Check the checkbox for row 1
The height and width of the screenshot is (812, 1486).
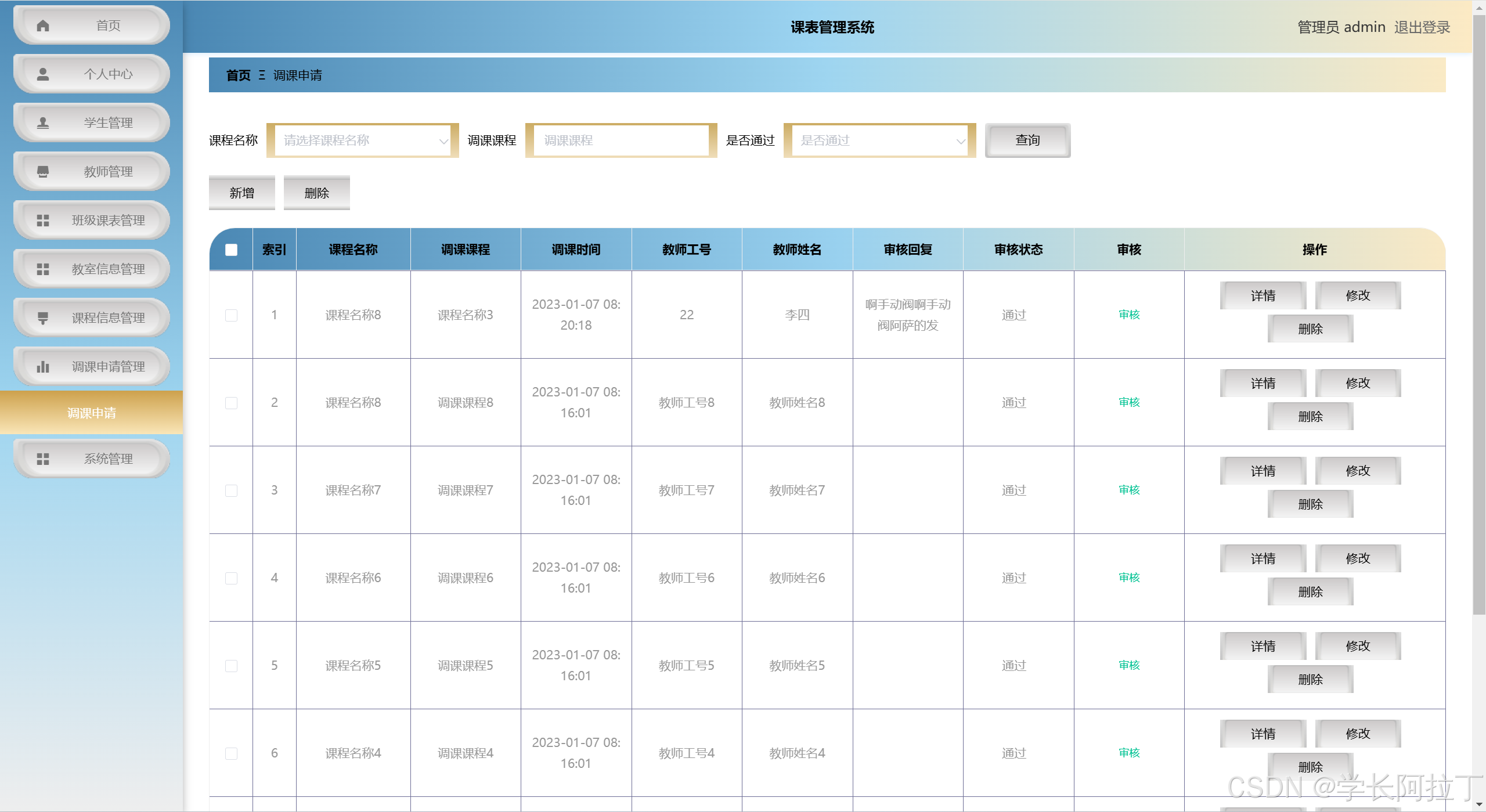tap(231, 315)
